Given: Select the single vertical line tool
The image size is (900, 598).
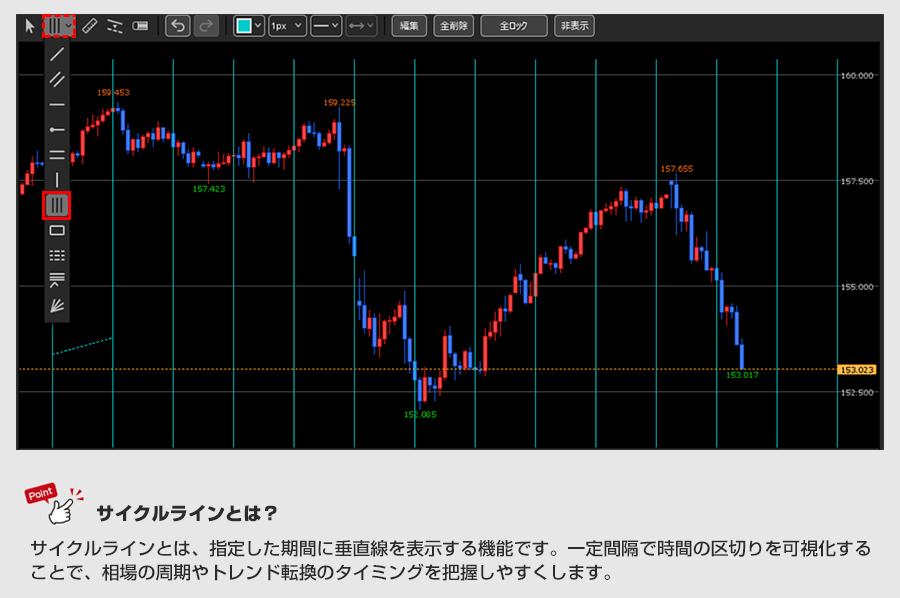Looking at the screenshot, I should click(x=57, y=180).
